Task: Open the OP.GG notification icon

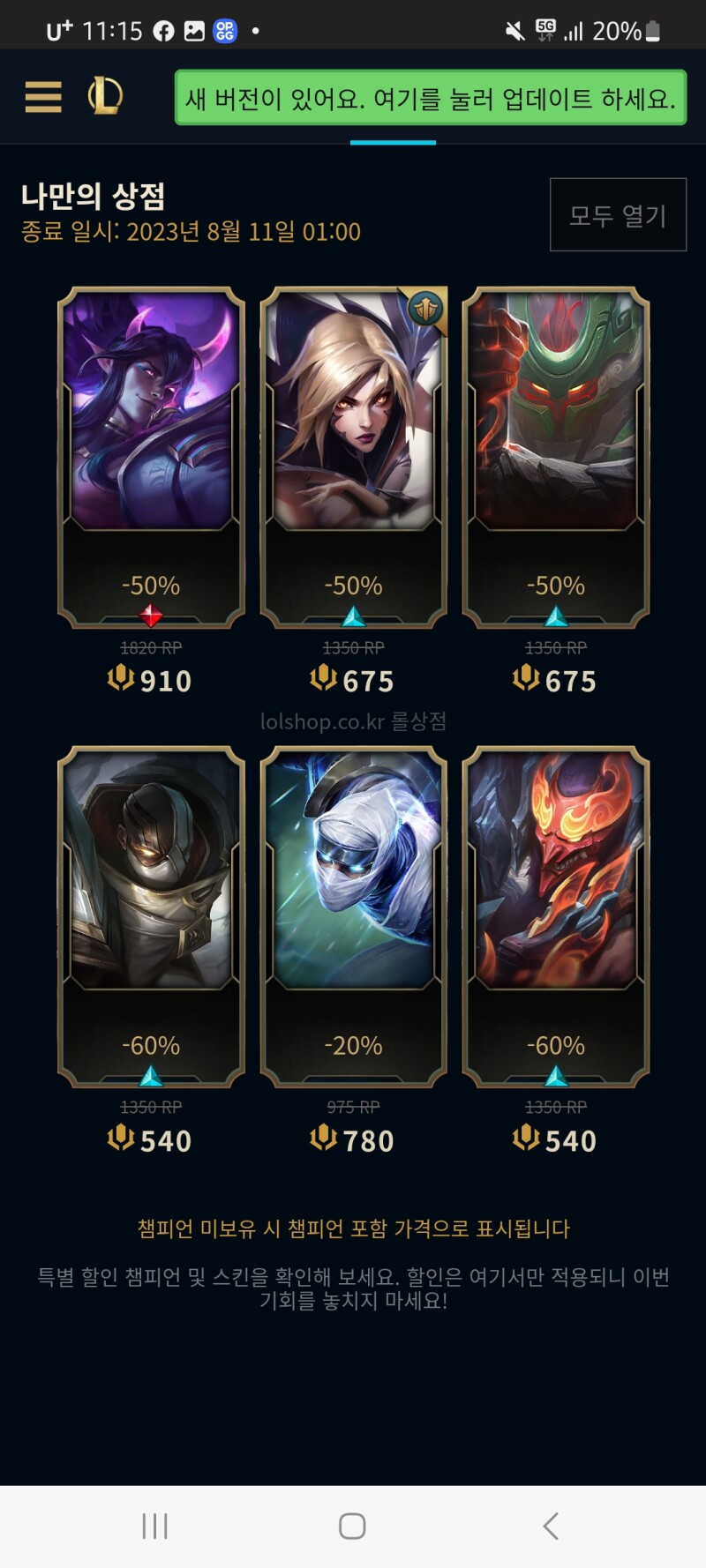Action: (225, 32)
